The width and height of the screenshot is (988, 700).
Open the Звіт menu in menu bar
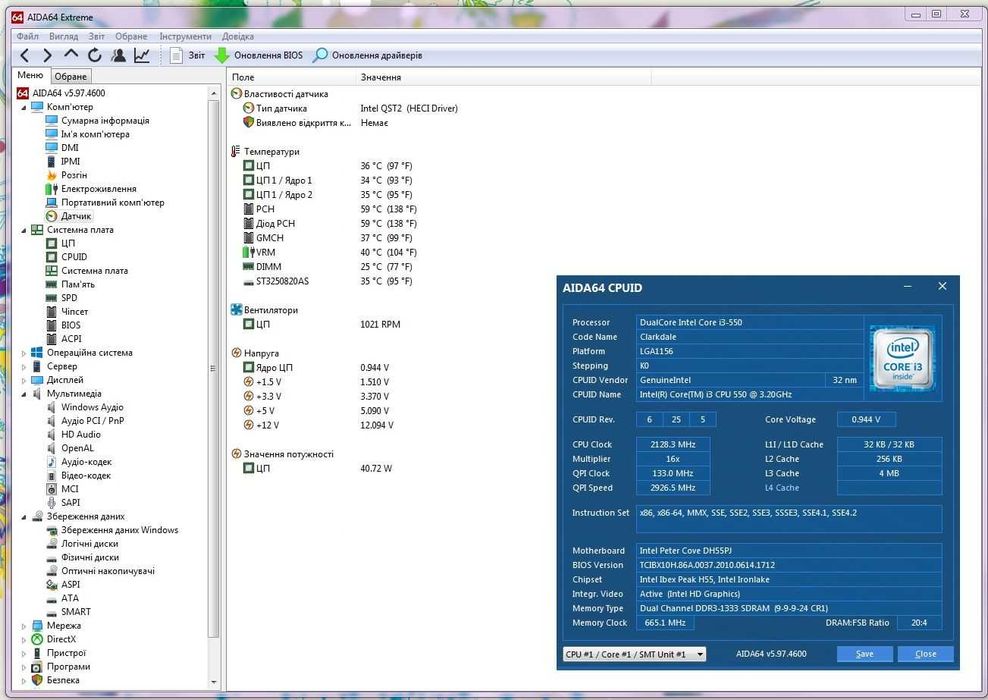pyautogui.click(x=96, y=37)
